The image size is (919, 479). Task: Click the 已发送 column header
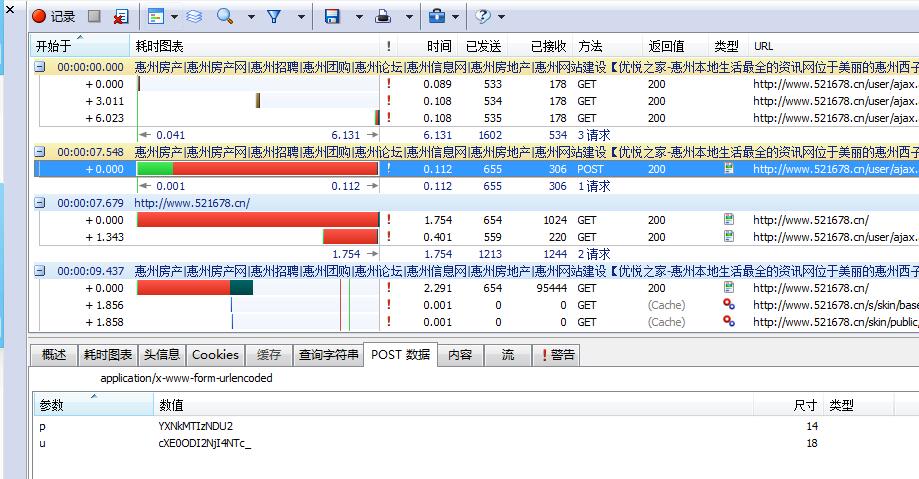[x=482, y=46]
